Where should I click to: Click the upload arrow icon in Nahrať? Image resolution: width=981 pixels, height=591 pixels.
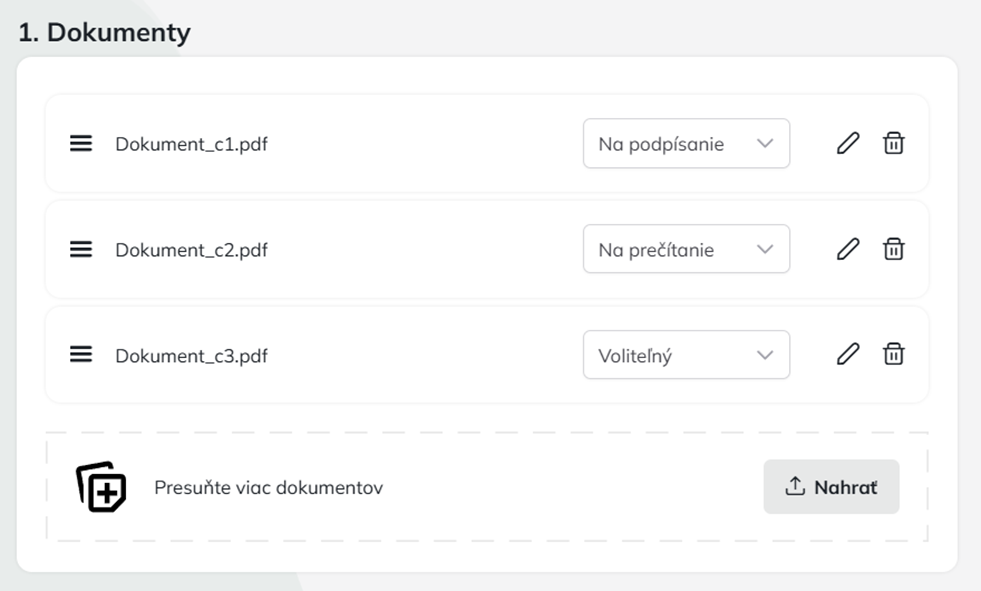pyautogui.click(x=795, y=487)
